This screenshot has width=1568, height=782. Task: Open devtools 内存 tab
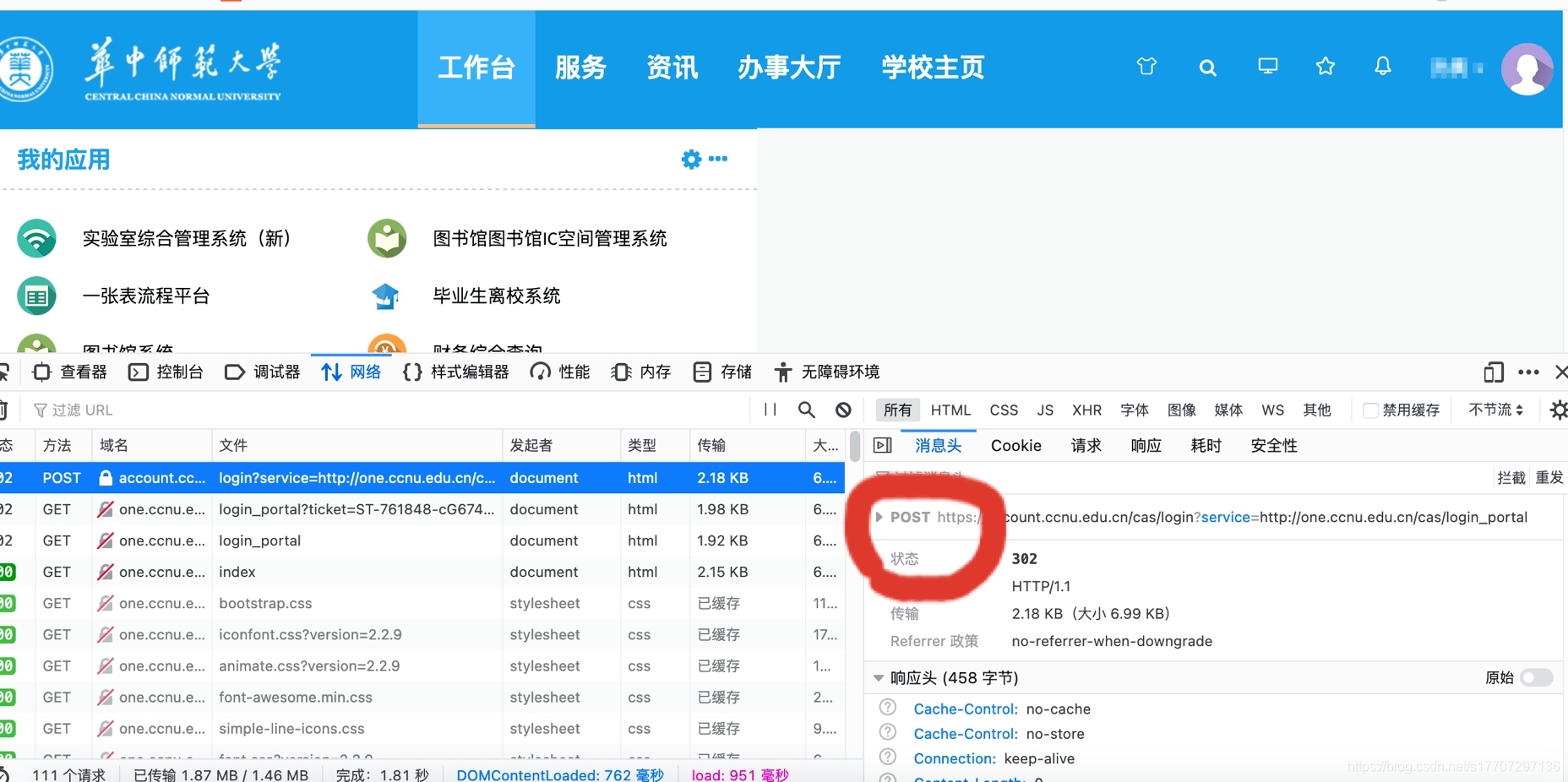(x=641, y=372)
